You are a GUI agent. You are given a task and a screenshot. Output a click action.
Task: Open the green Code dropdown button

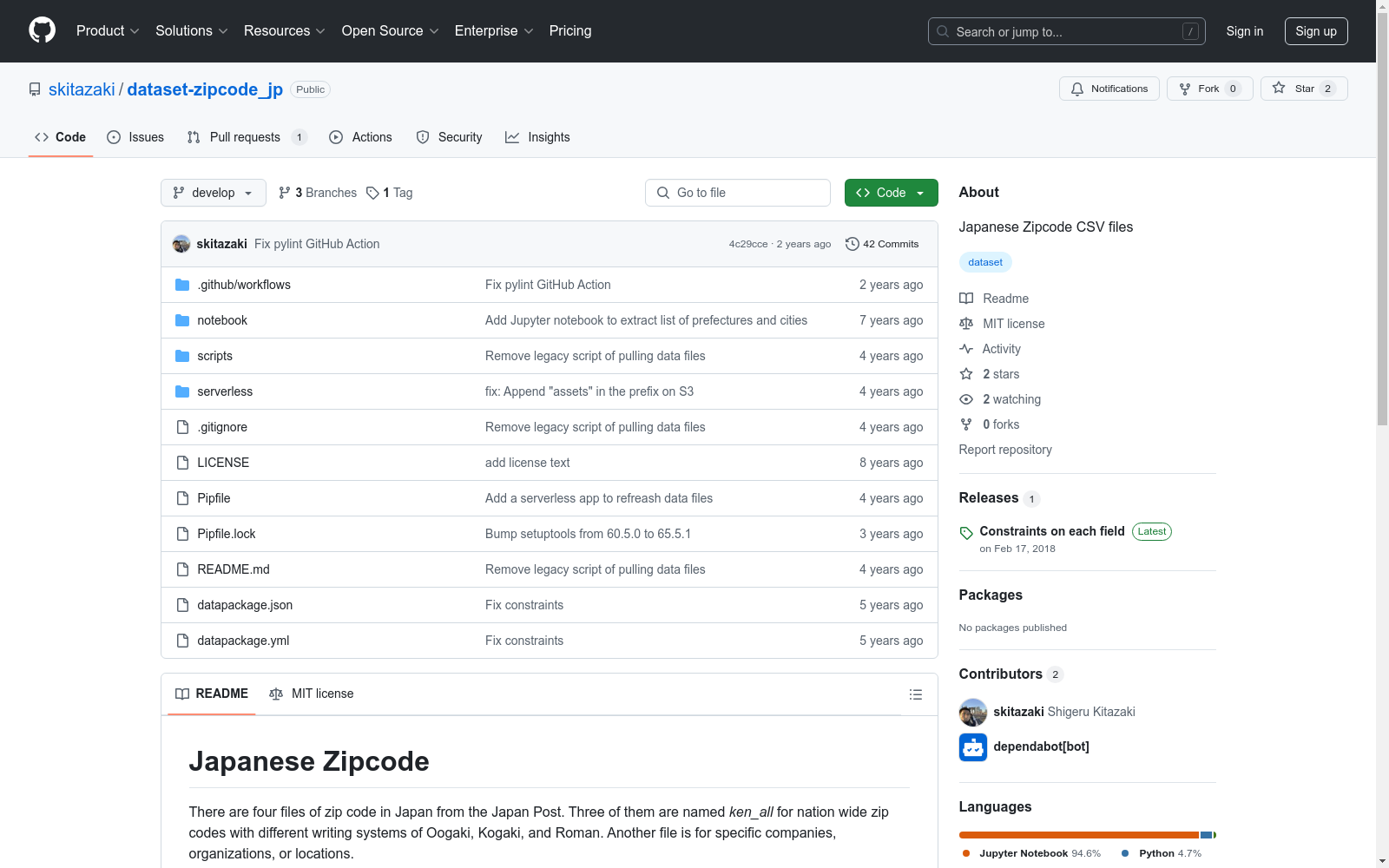coord(891,193)
